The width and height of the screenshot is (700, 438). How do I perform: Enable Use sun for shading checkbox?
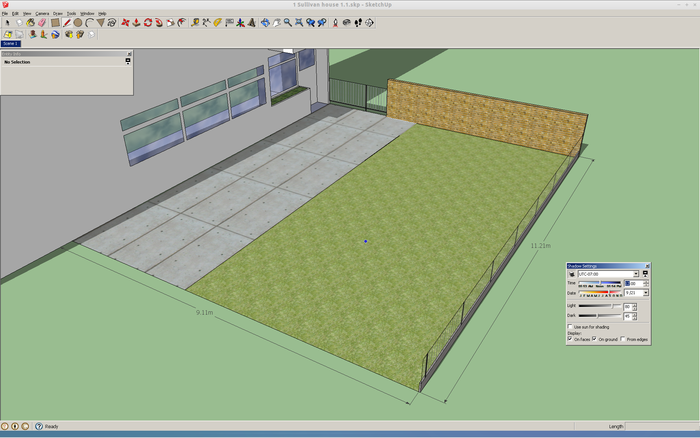[570, 327]
